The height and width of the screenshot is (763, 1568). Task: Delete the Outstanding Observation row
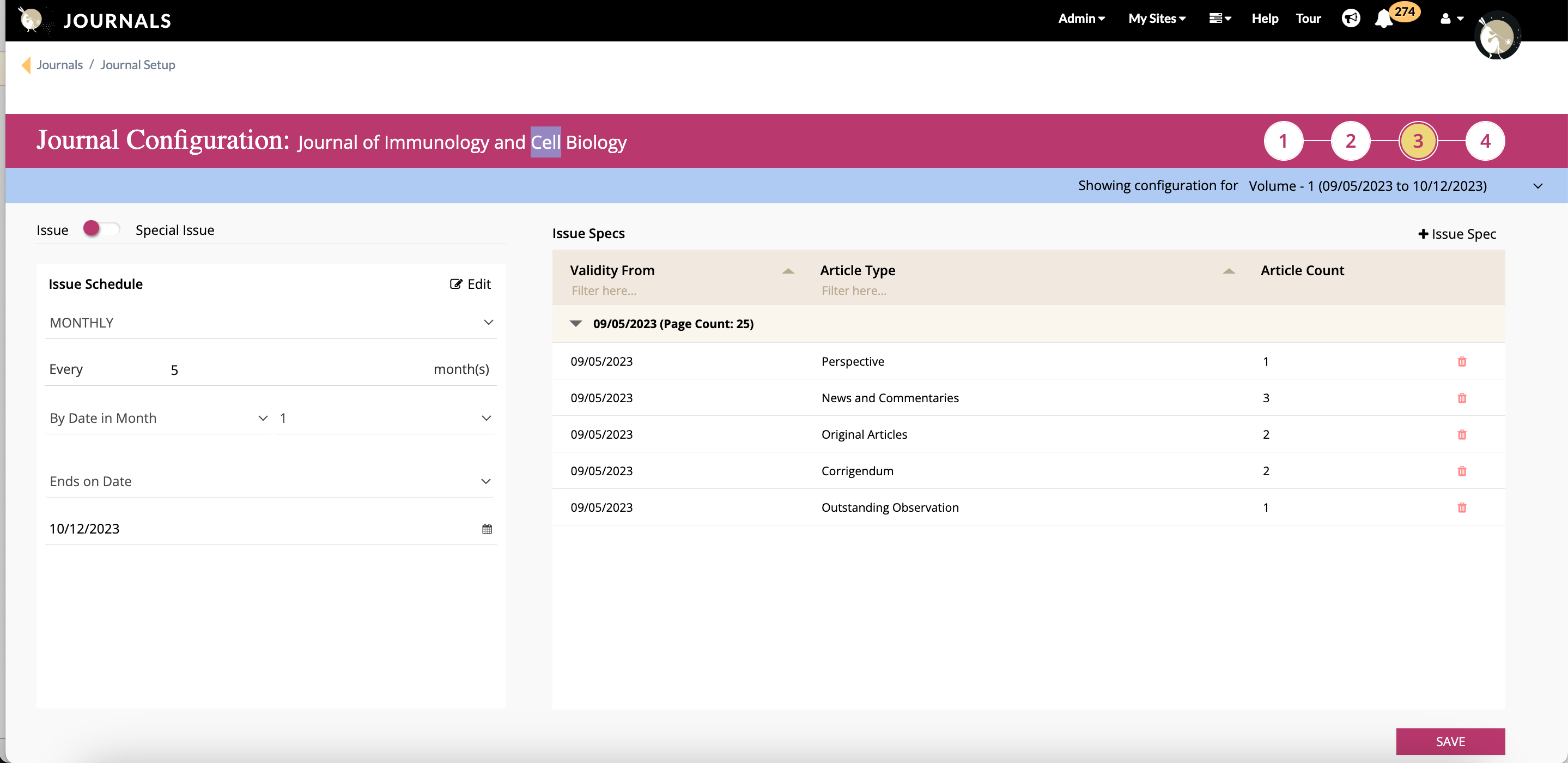(x=1461, y=508)
